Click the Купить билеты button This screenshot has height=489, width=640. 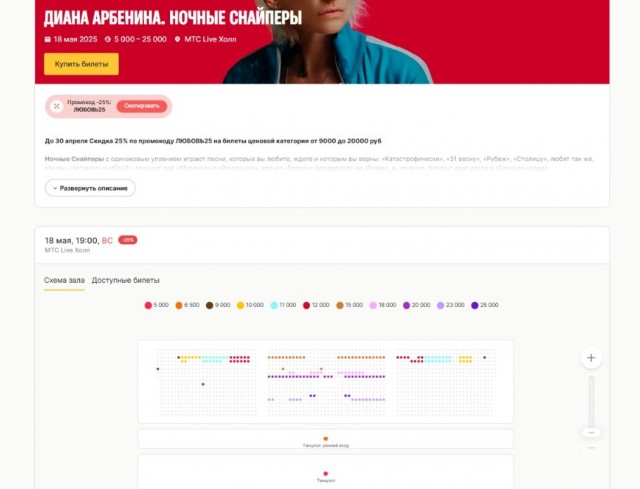(81, 64)
